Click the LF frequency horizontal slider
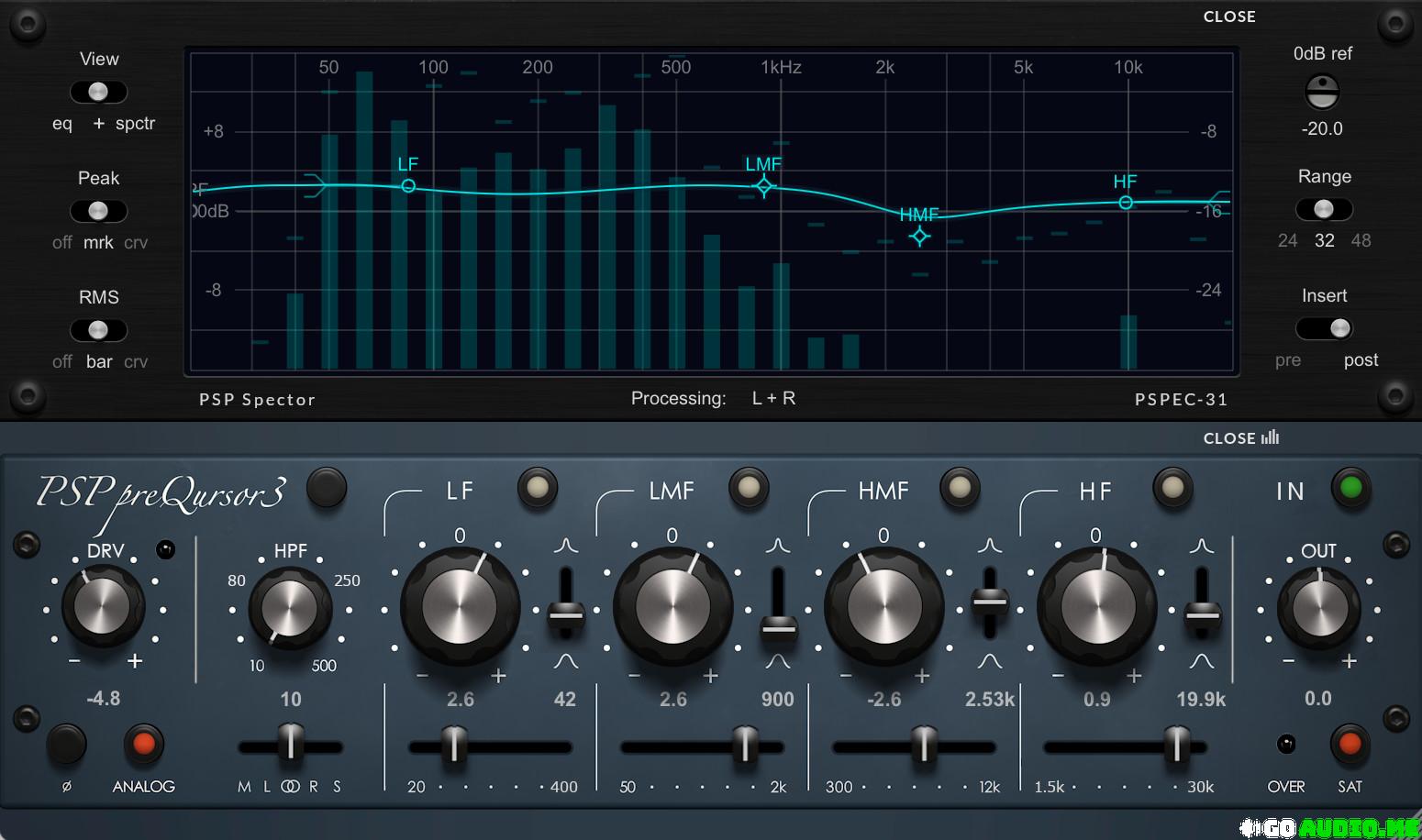The image size is (1422, 840). pyautogui.click(x=453, y=745)
